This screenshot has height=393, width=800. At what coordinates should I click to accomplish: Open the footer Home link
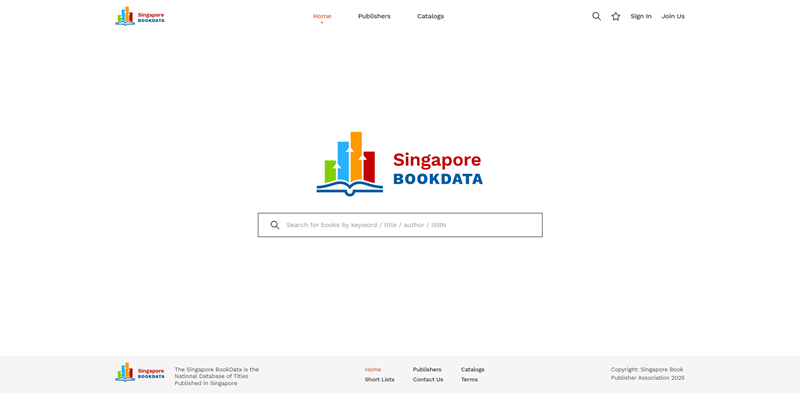pyautogui.click(x=372, y=370)
